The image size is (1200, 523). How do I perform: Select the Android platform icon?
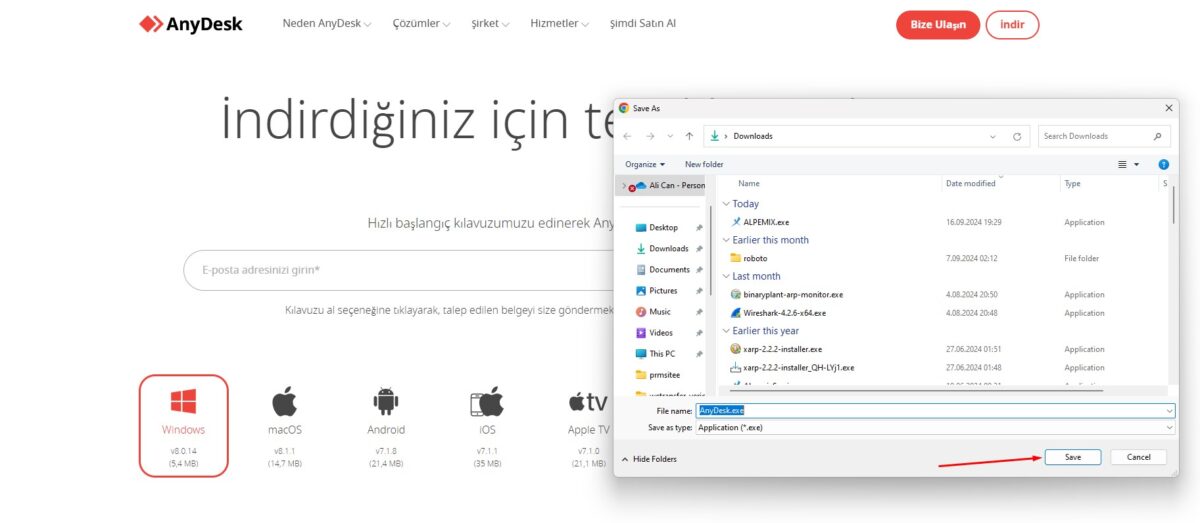coord(386,402)
